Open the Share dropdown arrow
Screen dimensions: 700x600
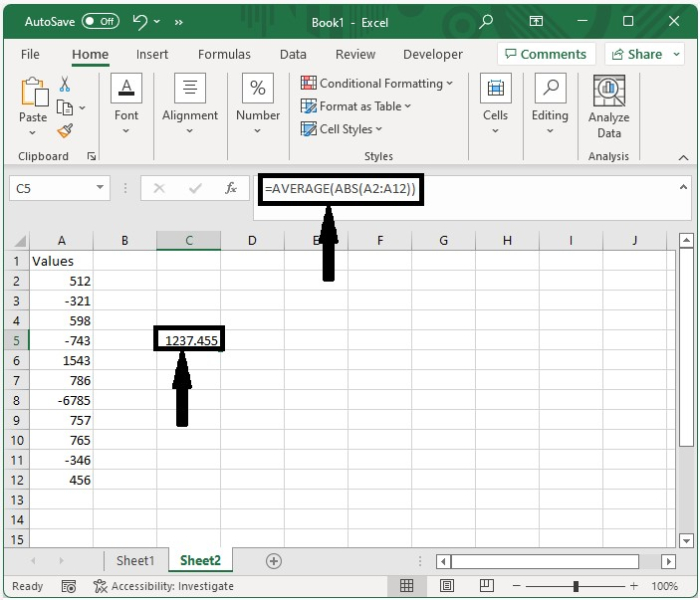tap(676, 54)
